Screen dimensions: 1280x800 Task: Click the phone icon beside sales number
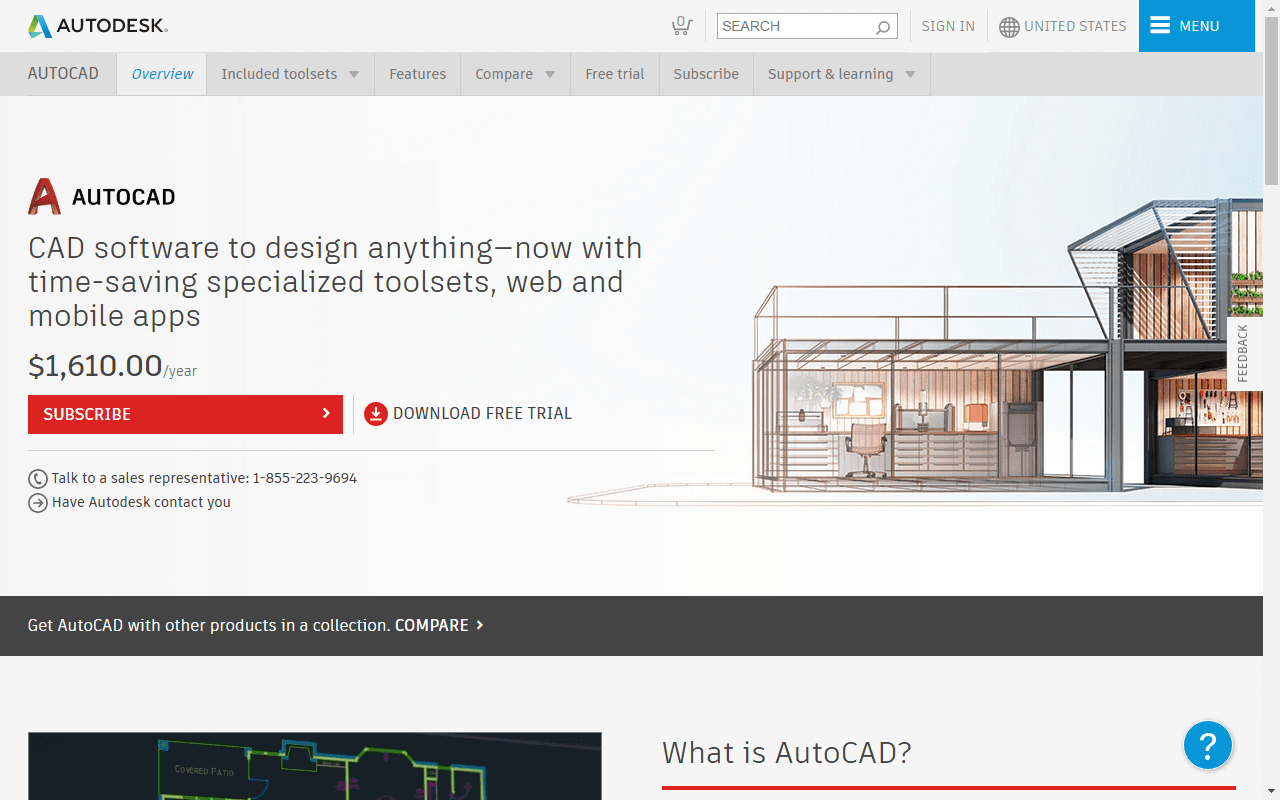(x=38, y=479)
